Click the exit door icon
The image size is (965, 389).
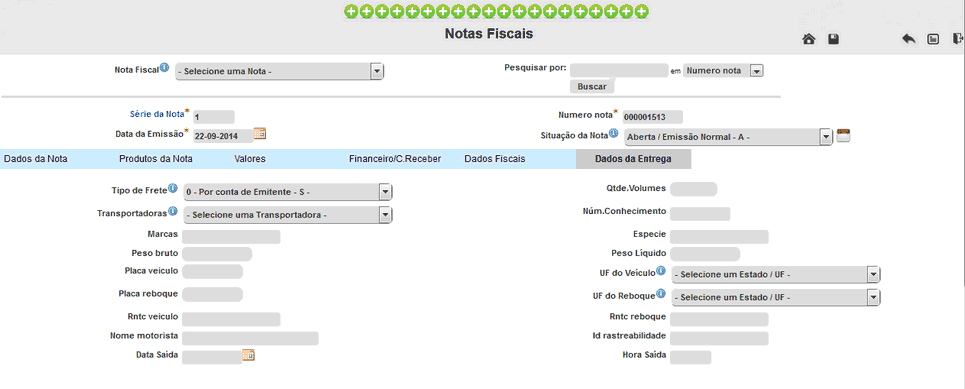click(x=957, y=39)
